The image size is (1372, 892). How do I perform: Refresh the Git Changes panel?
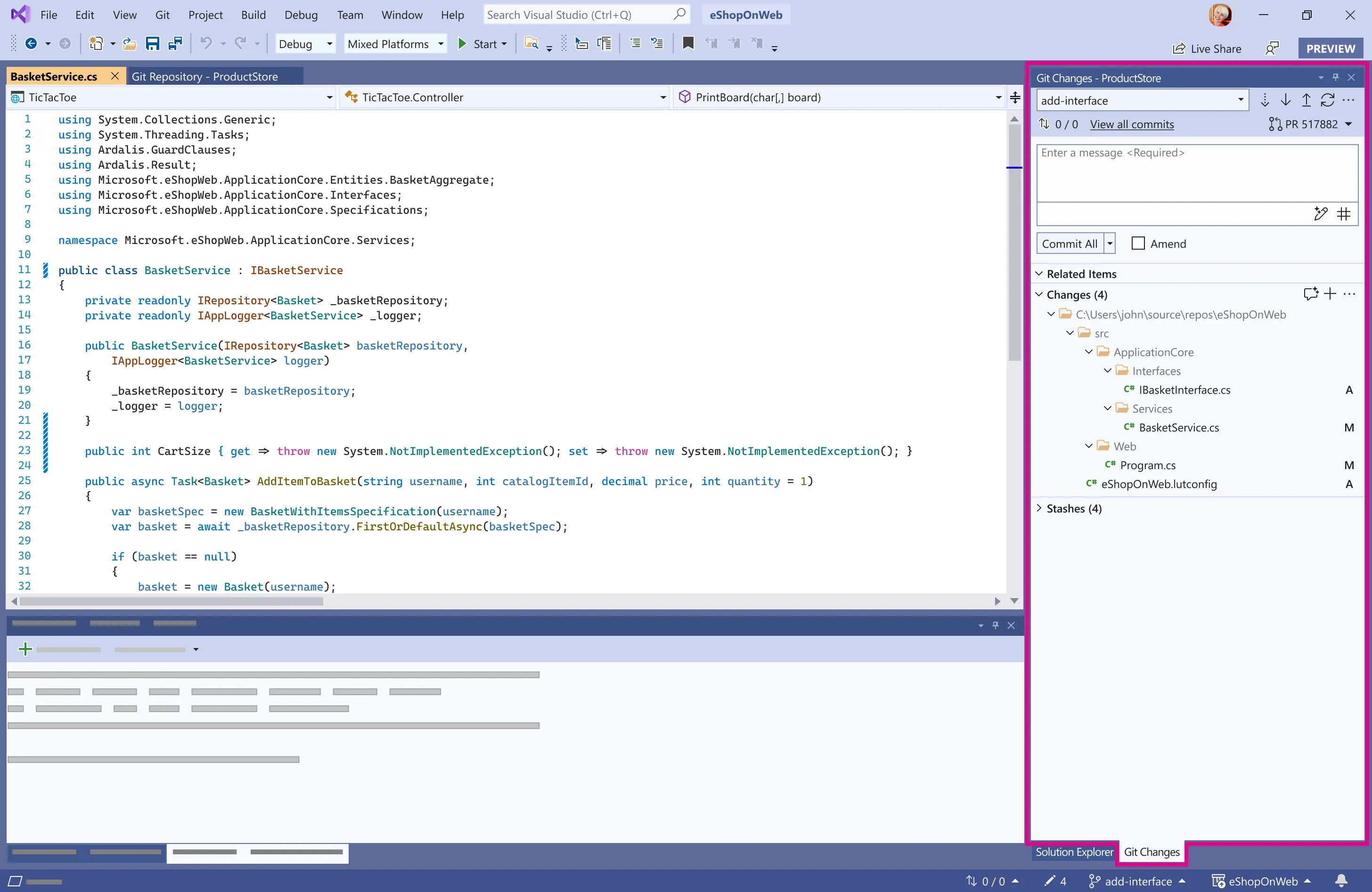click(1328, 100)
